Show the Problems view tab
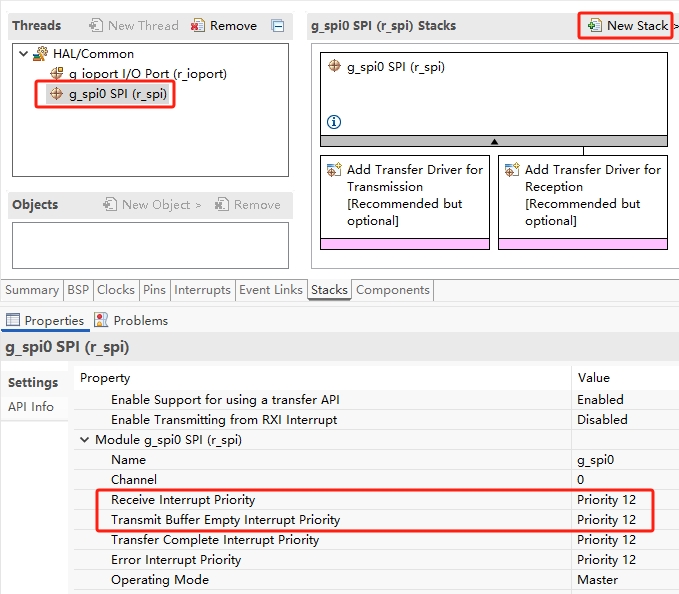This screenshot has width=679, height=594. pos(131,321)
